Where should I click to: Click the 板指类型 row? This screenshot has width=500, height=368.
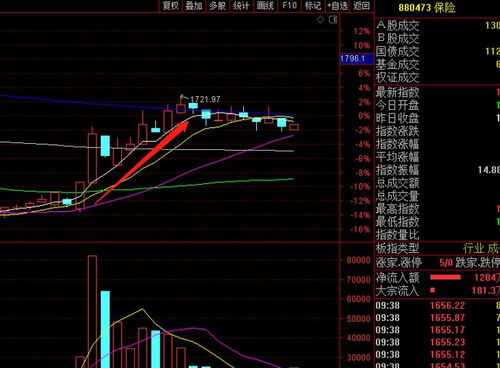click(x=437, y=248)
